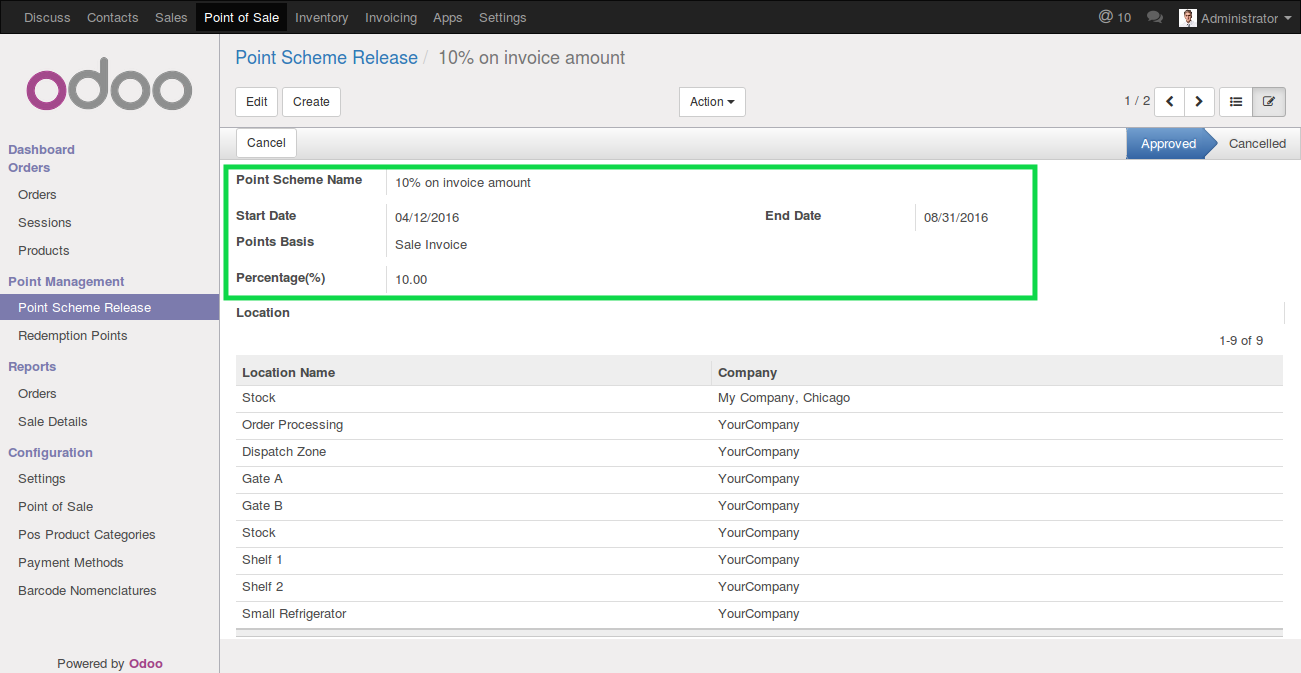Click the 1 / 2 record counter

coord(1137,101)
